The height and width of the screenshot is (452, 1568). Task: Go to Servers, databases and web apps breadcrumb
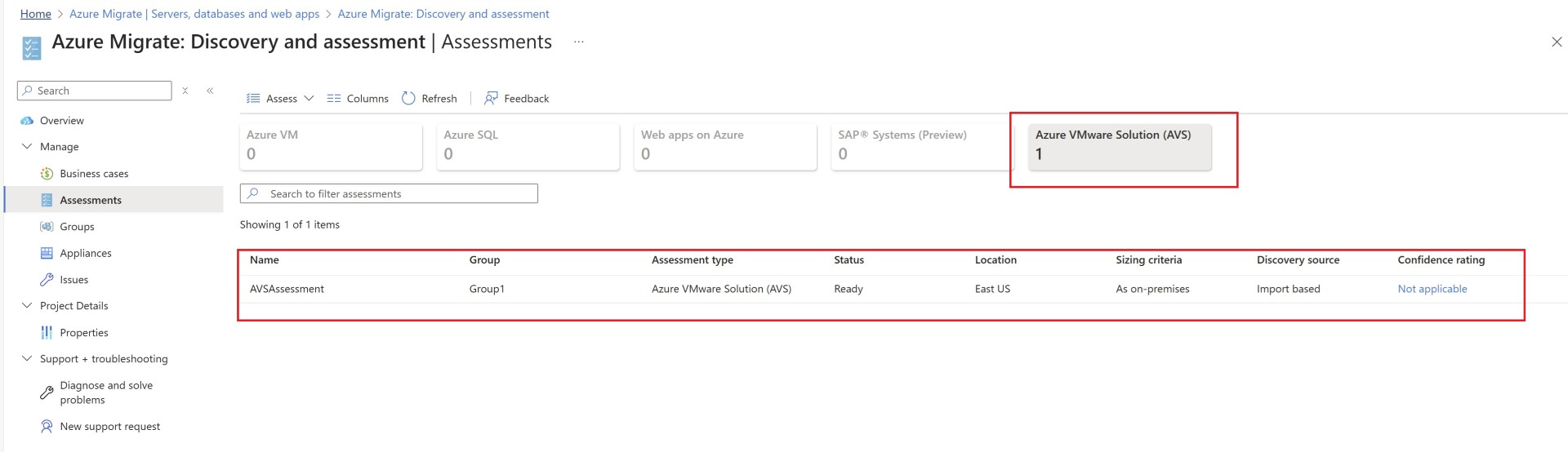(194, 14)
